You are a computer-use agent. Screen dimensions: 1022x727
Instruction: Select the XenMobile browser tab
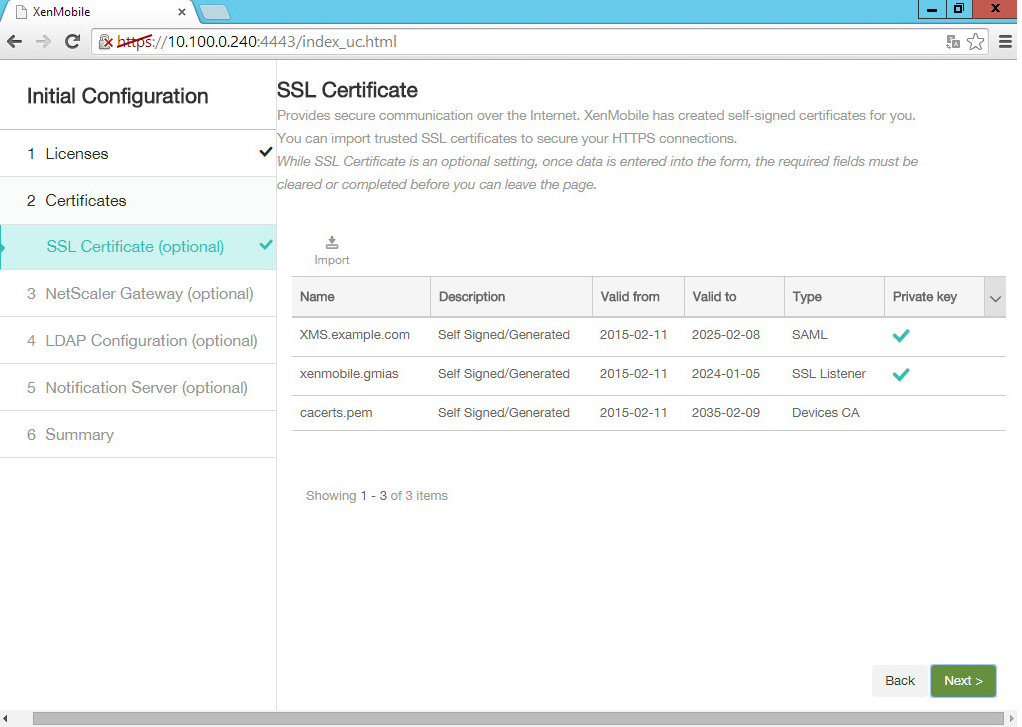[x=98, y=12]
